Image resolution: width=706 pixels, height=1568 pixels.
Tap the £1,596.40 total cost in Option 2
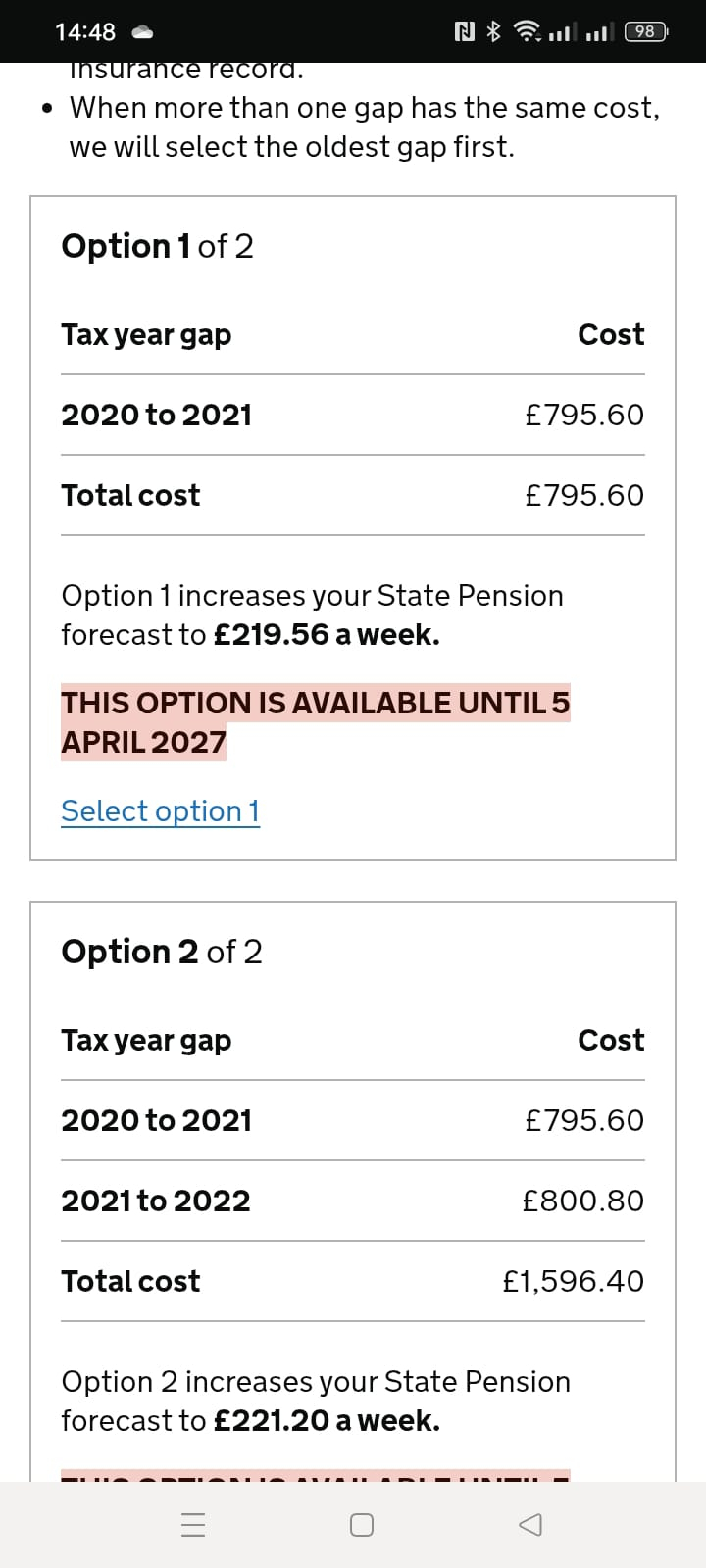(573, 1281)
